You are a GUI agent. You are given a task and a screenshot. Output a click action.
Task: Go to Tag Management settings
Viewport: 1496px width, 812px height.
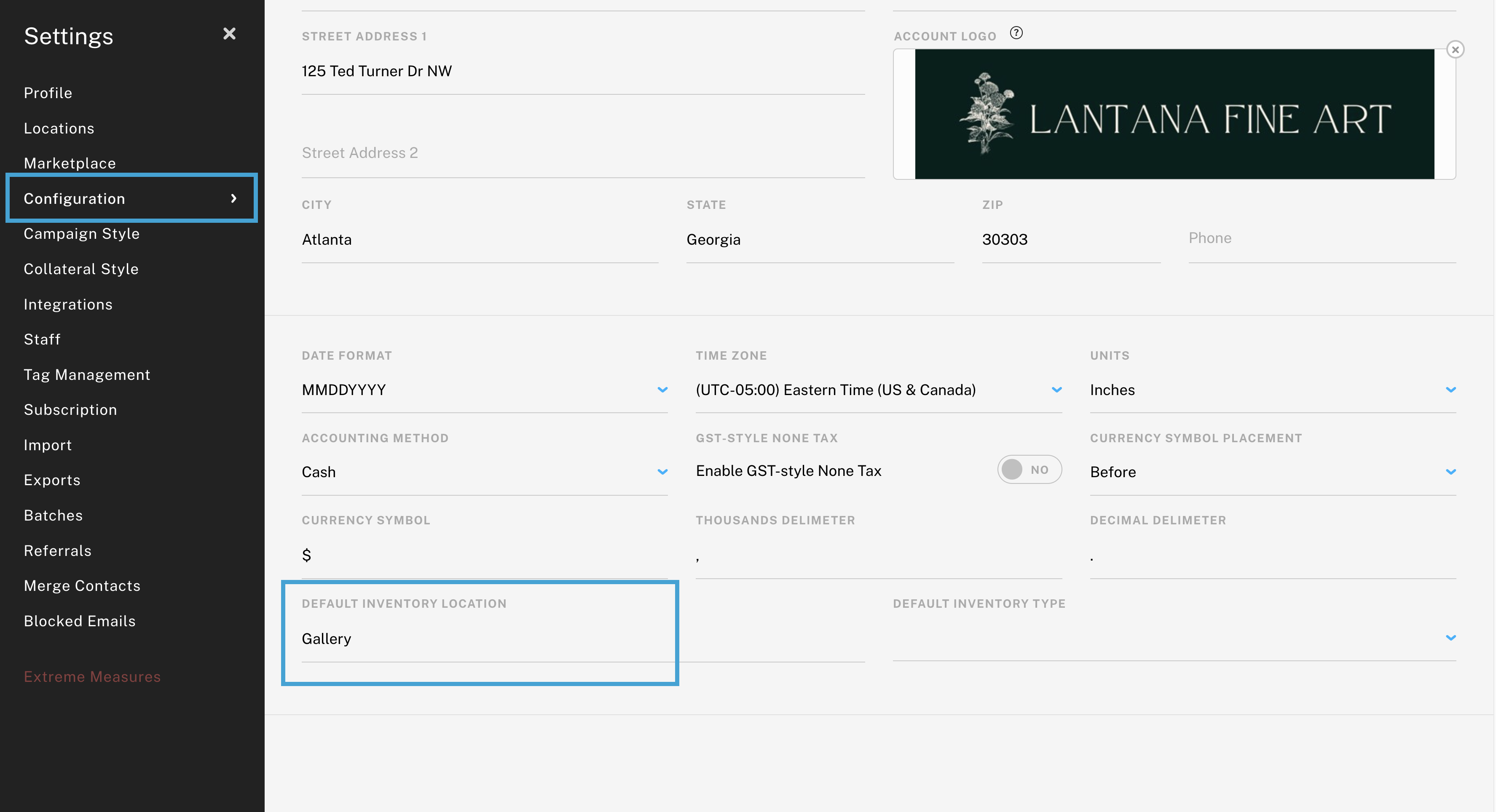tap(87, 374)
